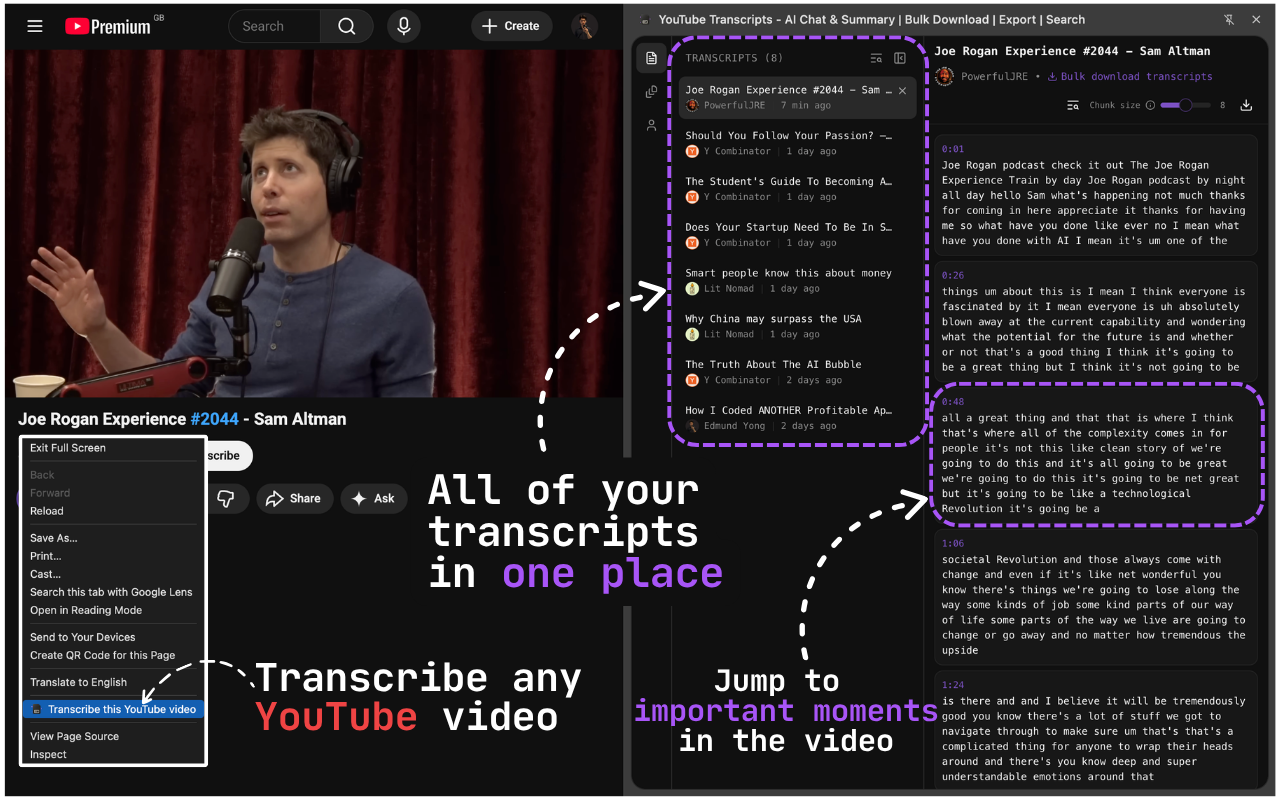
Task: Open 'Does Your Startup Need To Be In' transcript
Action: coord(798,235)
